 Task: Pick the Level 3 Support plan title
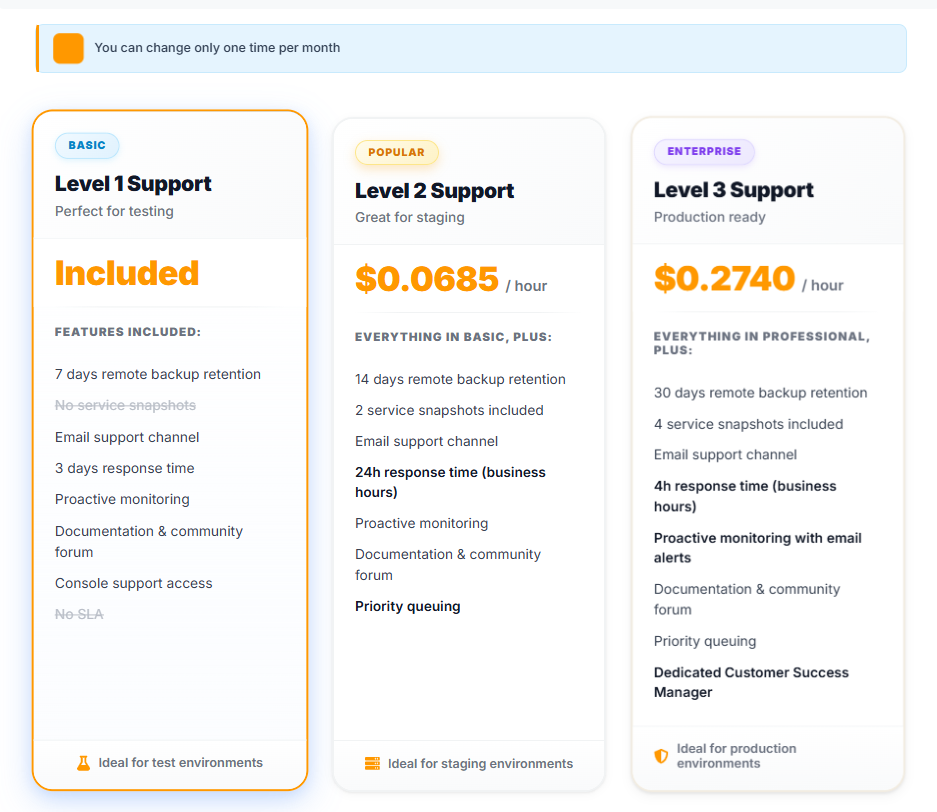(733, 190)
